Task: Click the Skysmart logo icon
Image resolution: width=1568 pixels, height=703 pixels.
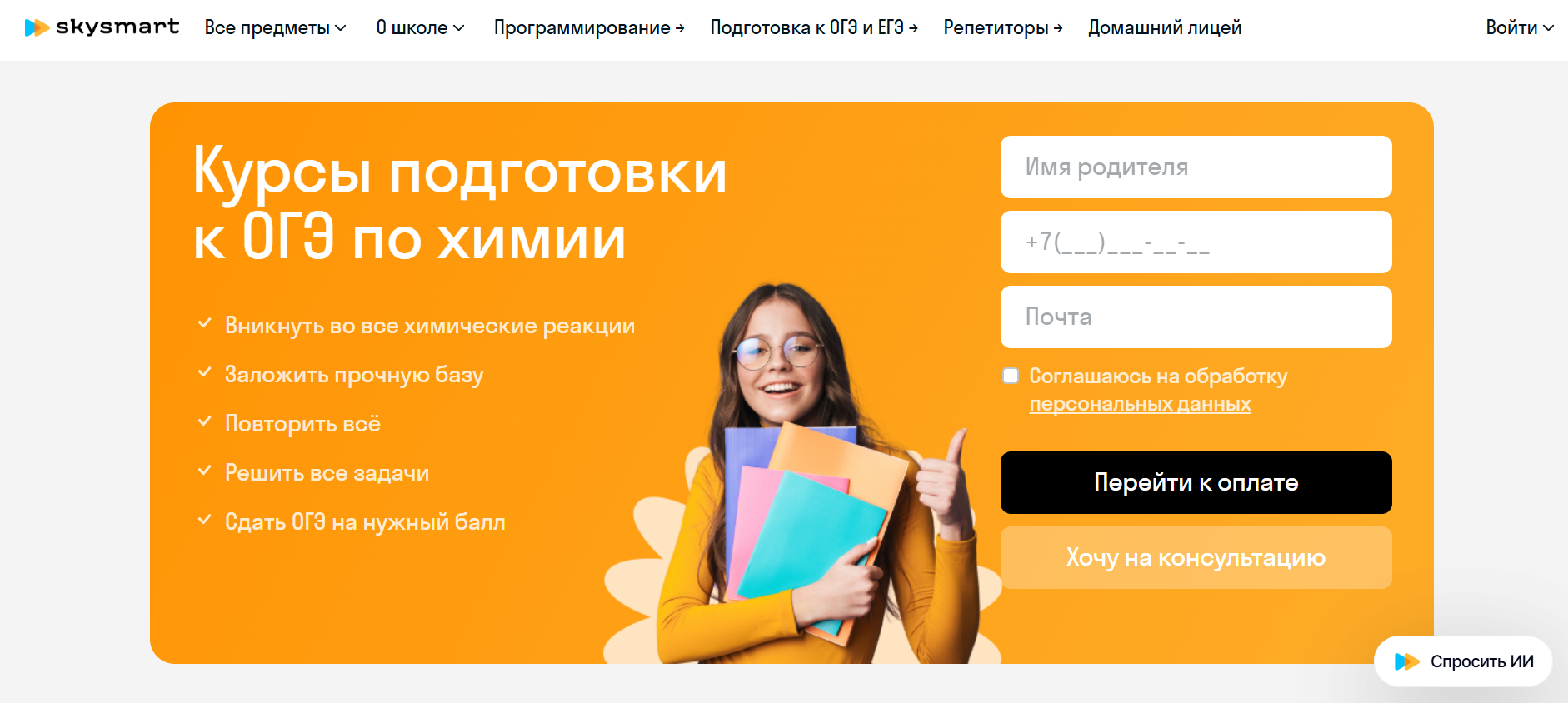Action: (x=37, y=27)
